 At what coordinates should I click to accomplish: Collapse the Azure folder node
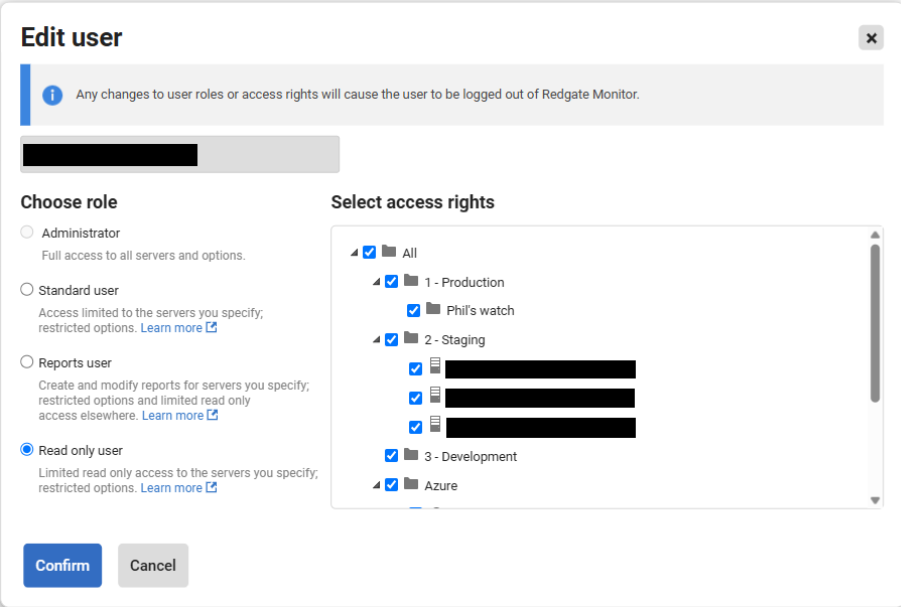(376, 486)
